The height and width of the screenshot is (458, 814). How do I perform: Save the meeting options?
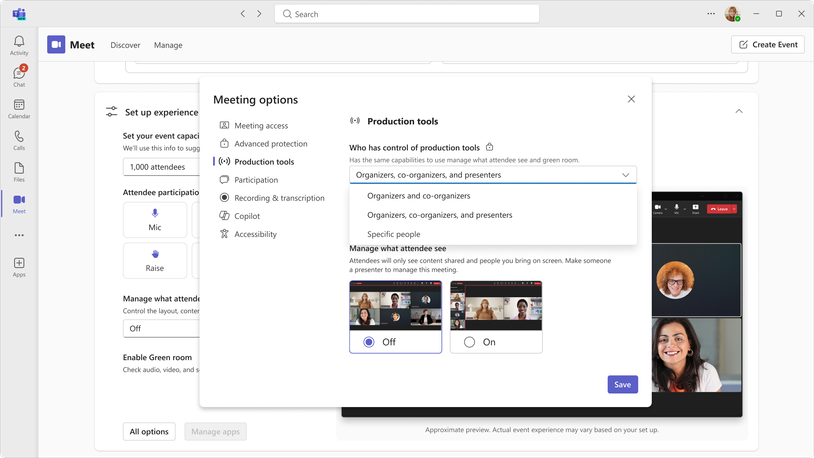622,384
